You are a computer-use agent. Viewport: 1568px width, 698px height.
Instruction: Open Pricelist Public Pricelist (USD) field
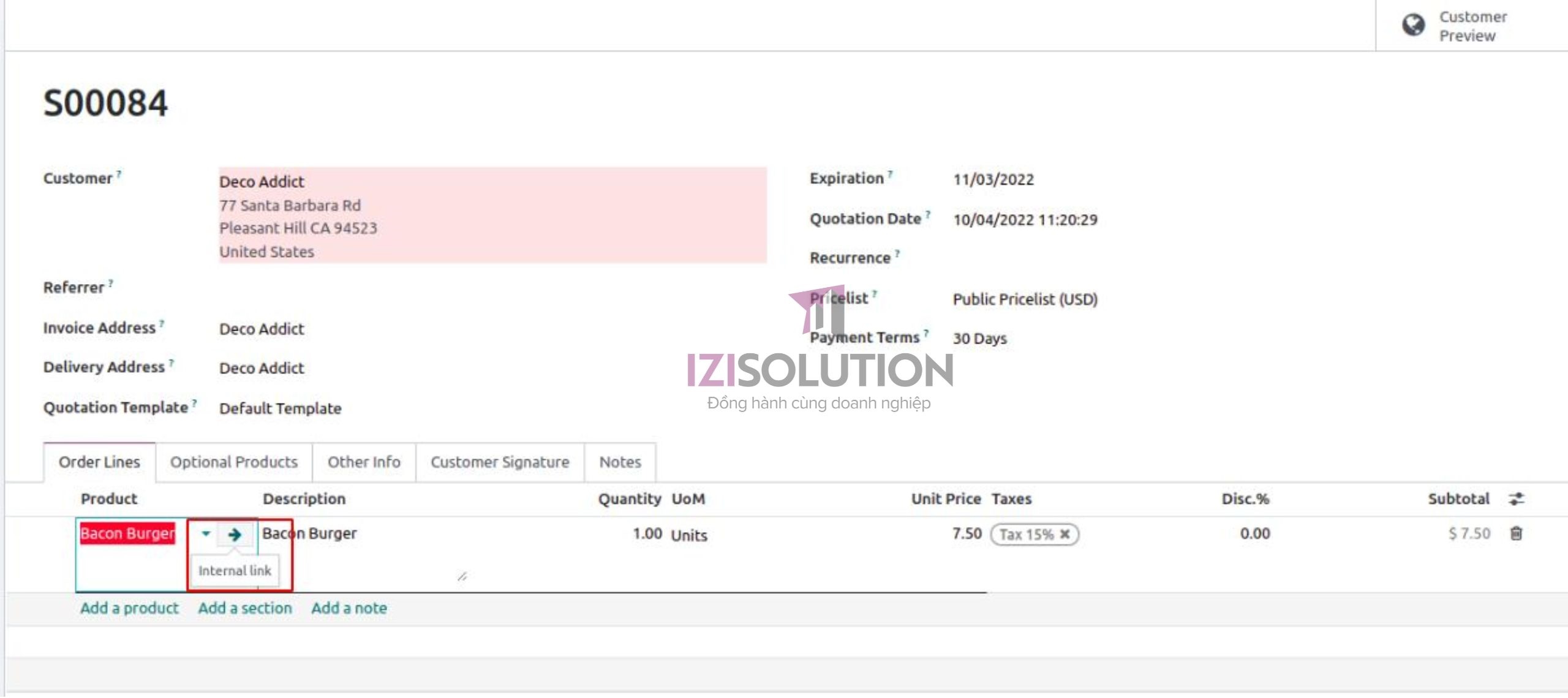click(1025, 299)
